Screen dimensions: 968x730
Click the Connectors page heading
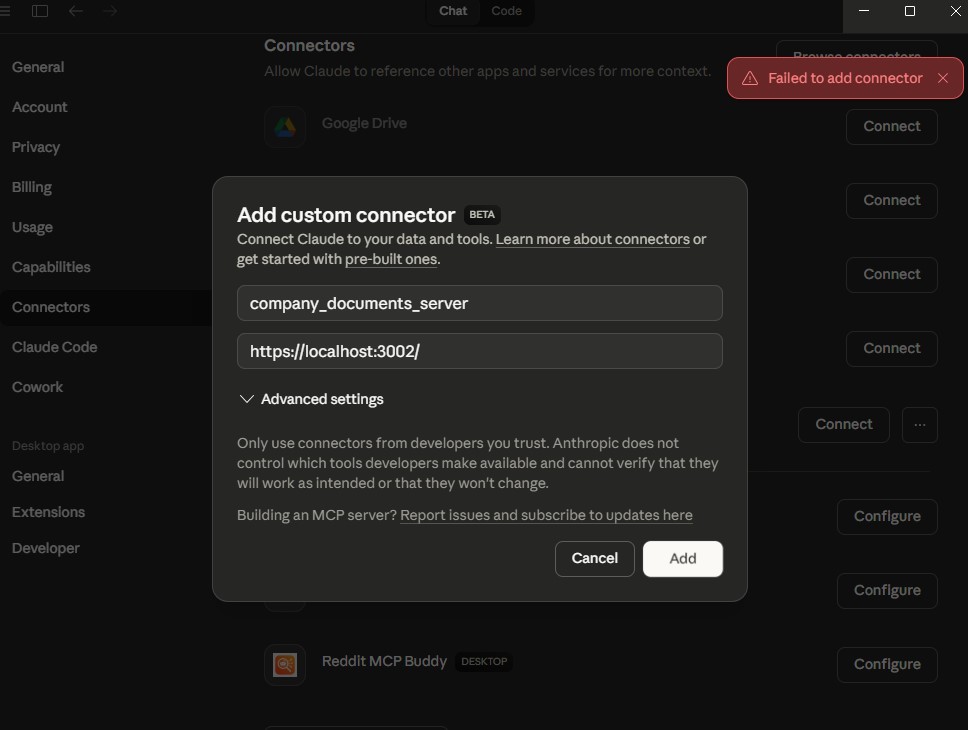[309, 46]
